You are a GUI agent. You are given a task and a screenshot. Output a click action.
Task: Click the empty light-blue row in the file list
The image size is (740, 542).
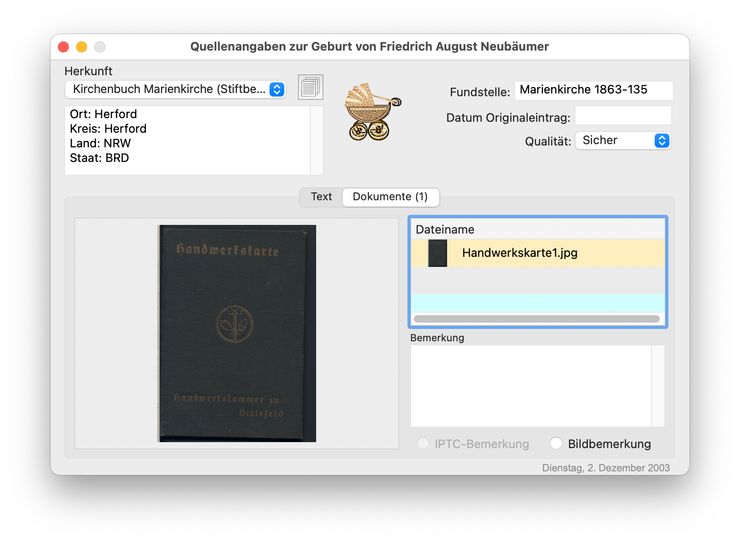click(x=537, y=302)
